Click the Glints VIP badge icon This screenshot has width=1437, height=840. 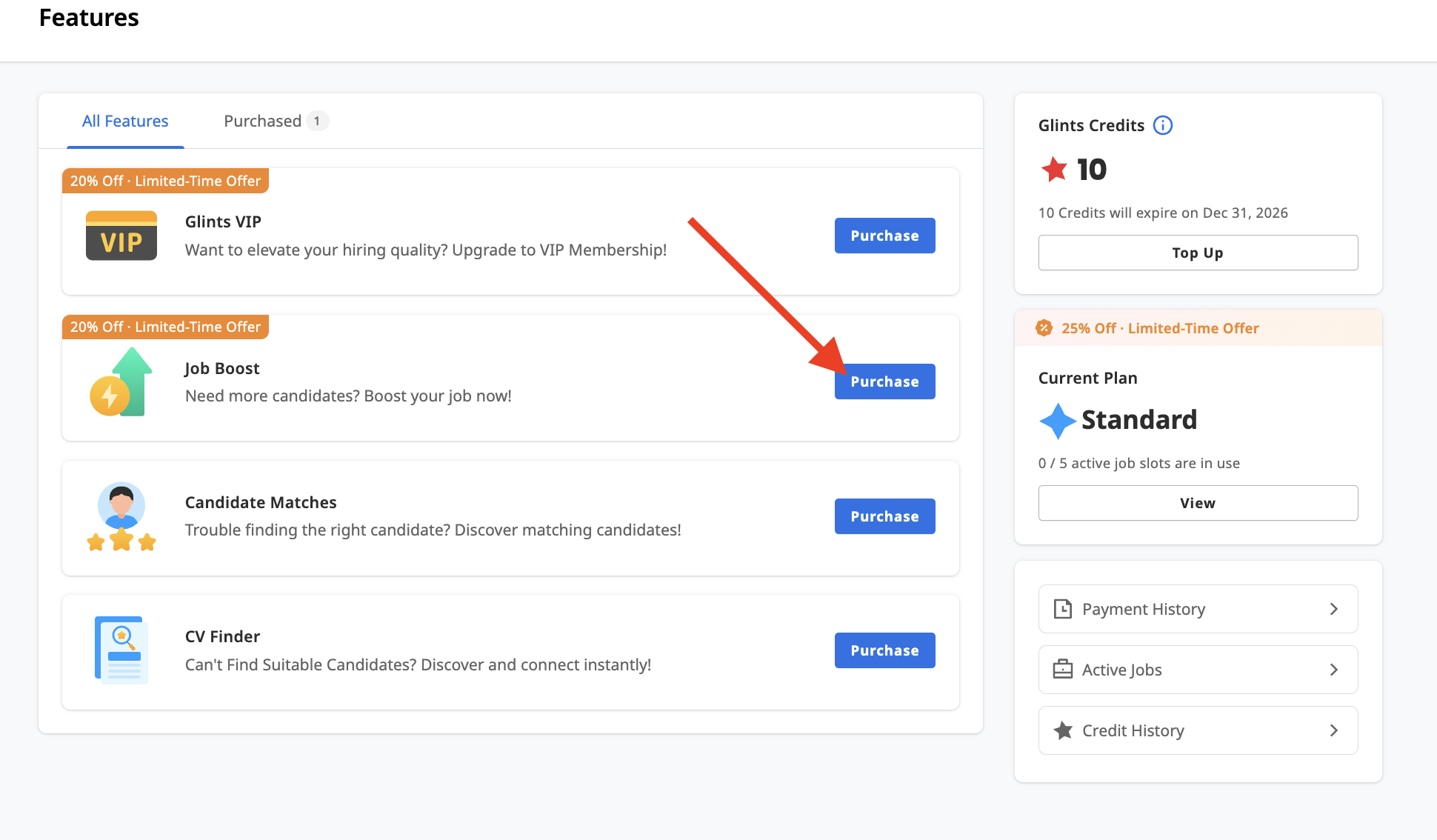[121, 236]
